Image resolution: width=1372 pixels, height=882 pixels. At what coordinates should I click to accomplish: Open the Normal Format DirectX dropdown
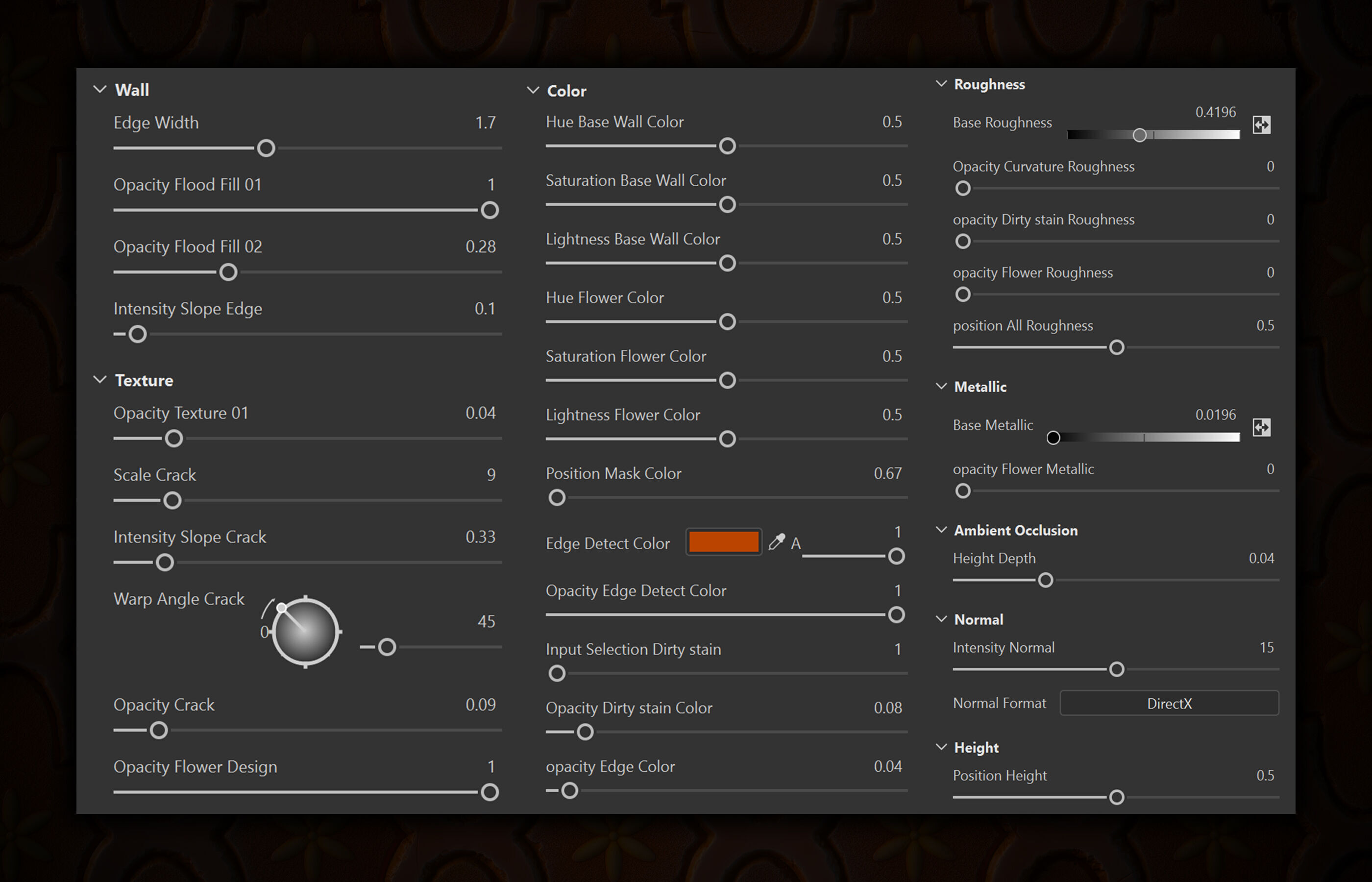[1169, 703]
